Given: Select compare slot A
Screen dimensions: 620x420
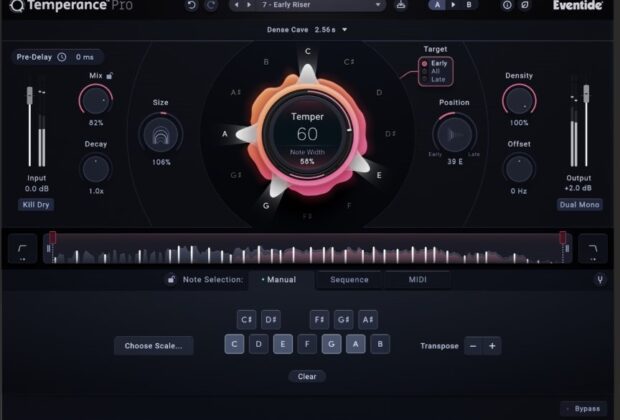Looking at the screenshot, I should point(437,5).
